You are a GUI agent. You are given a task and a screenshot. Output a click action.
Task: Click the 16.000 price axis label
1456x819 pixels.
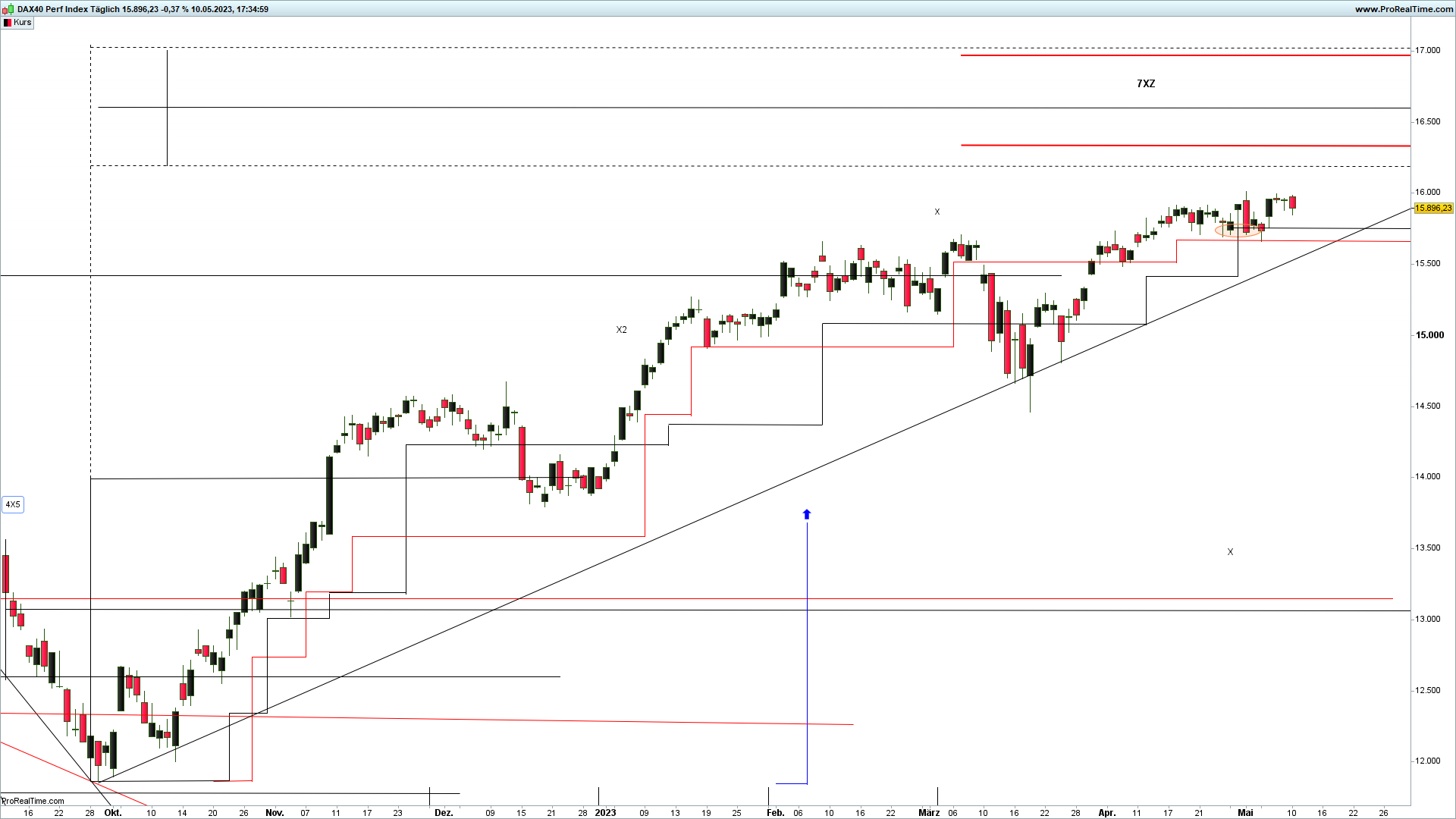(1428, 193)
